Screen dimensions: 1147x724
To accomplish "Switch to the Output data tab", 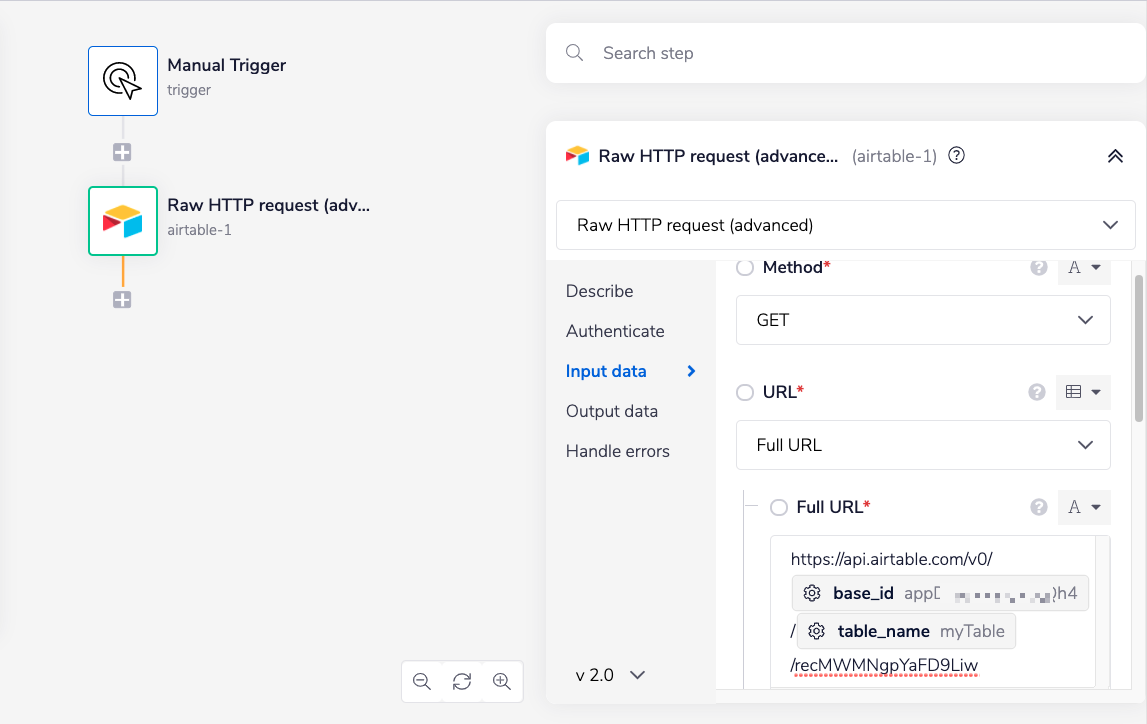I will [x=611, y=411].
